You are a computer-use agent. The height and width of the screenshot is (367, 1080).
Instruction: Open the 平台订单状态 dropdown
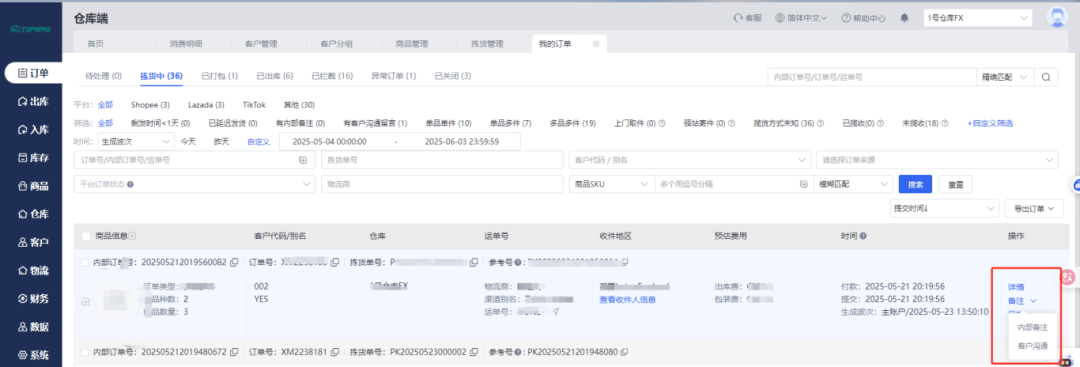coord(194,185)
